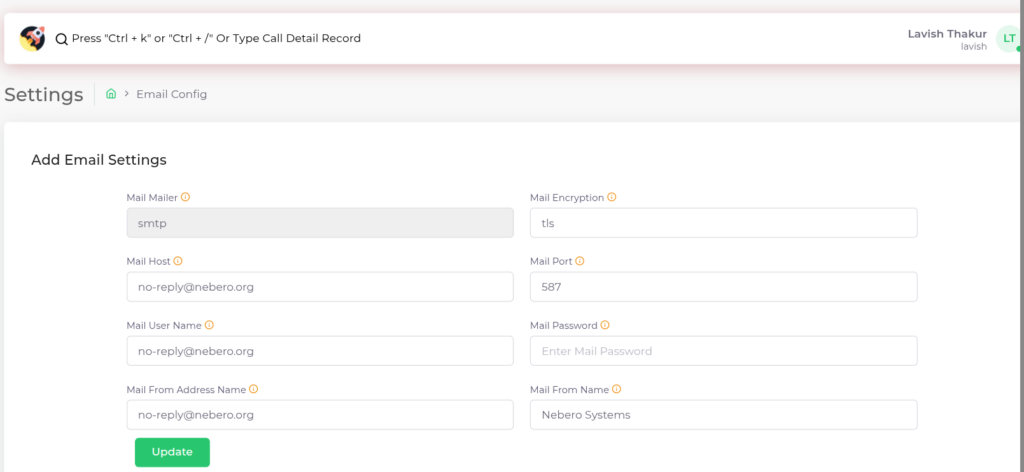The image size is (1024, 472).
Task: Click the Mail Encryption info icon
Action: 612,197
